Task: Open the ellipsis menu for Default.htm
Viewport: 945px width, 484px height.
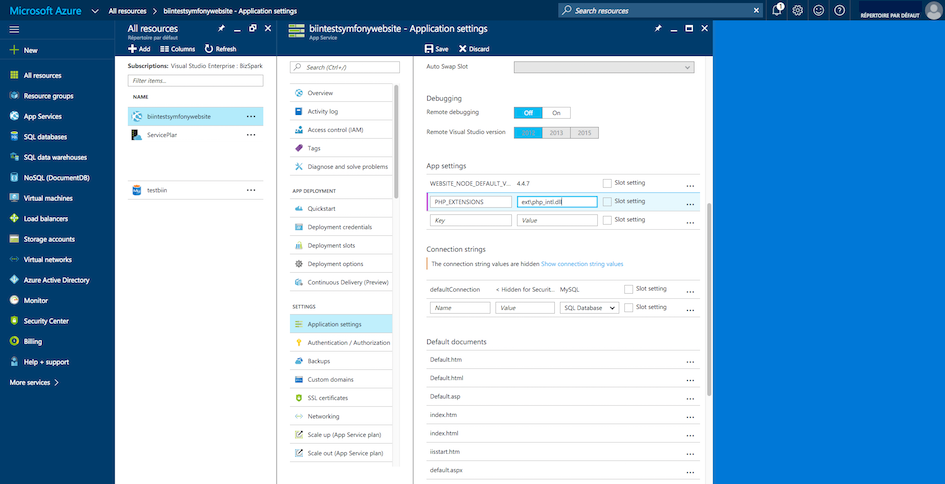Action: [690, 362]
